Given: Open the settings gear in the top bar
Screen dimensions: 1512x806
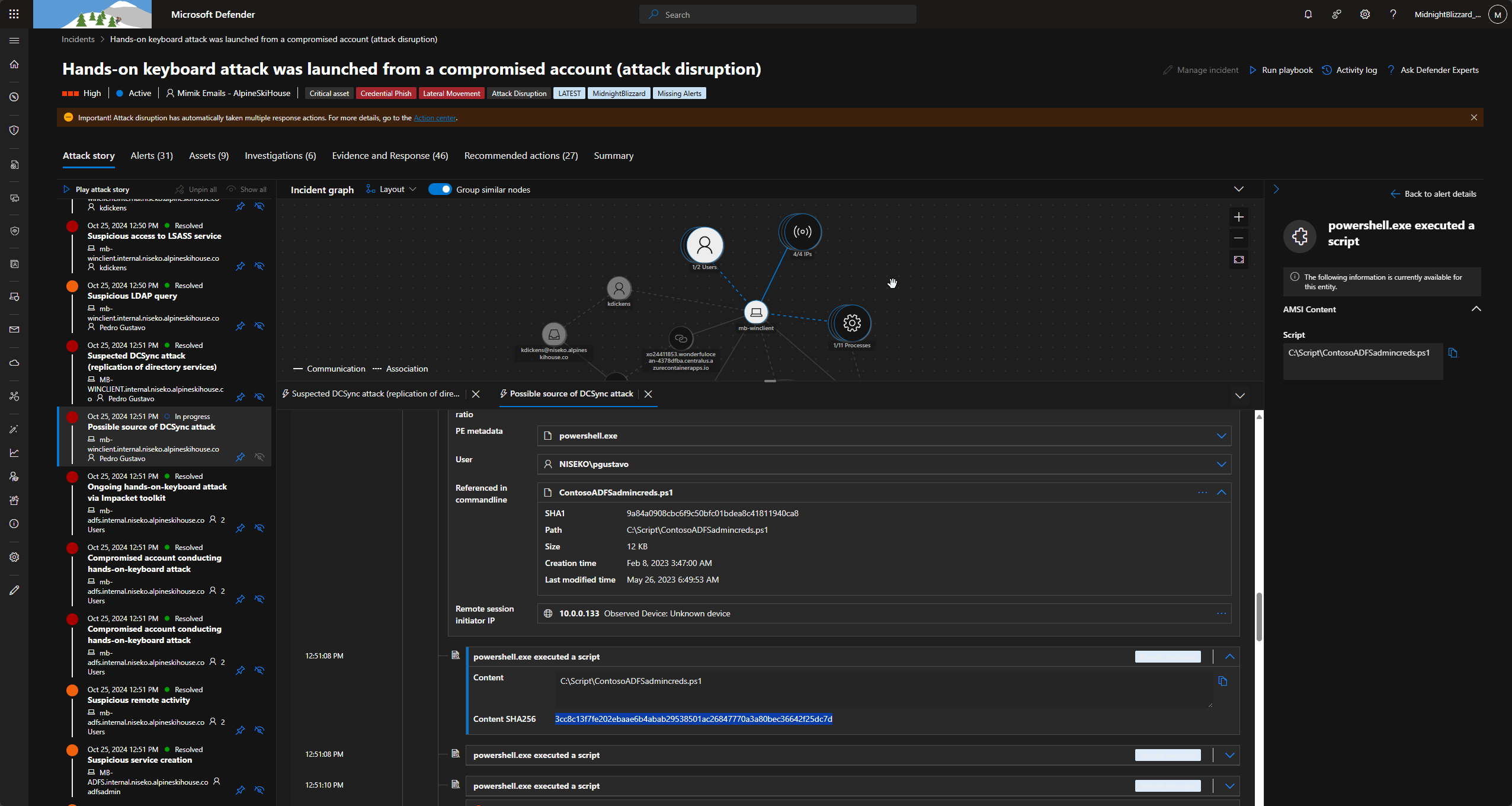Looking at the screenshot, I should tap(1364, 14).
